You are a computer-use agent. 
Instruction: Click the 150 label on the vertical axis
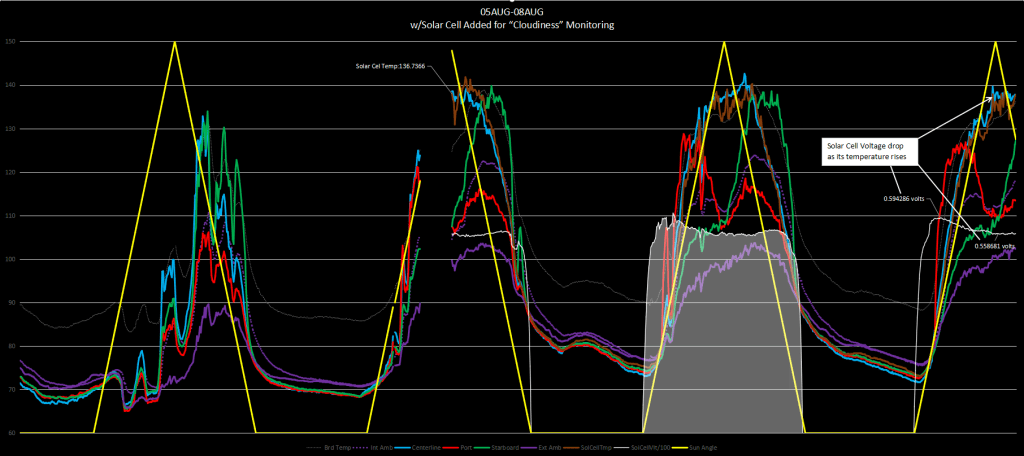(x=10, y=42)
